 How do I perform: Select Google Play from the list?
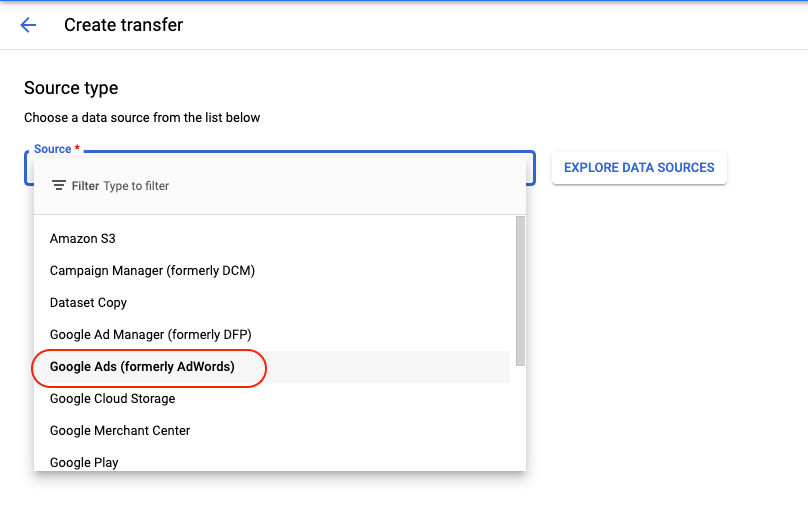[x=272, y=461]
